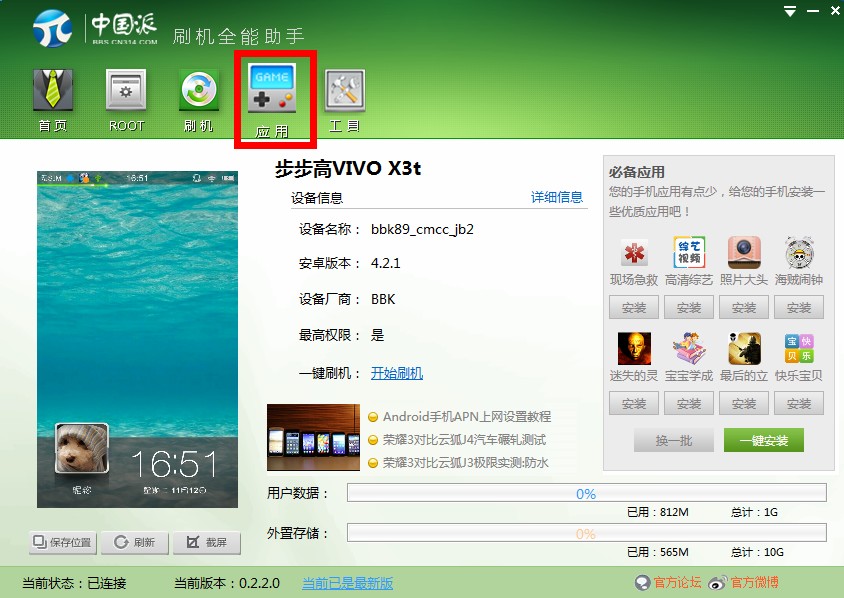This screenshot has width=844, height=598.
Task: Open the 应用 game apps icon
Action: point(272,89)
